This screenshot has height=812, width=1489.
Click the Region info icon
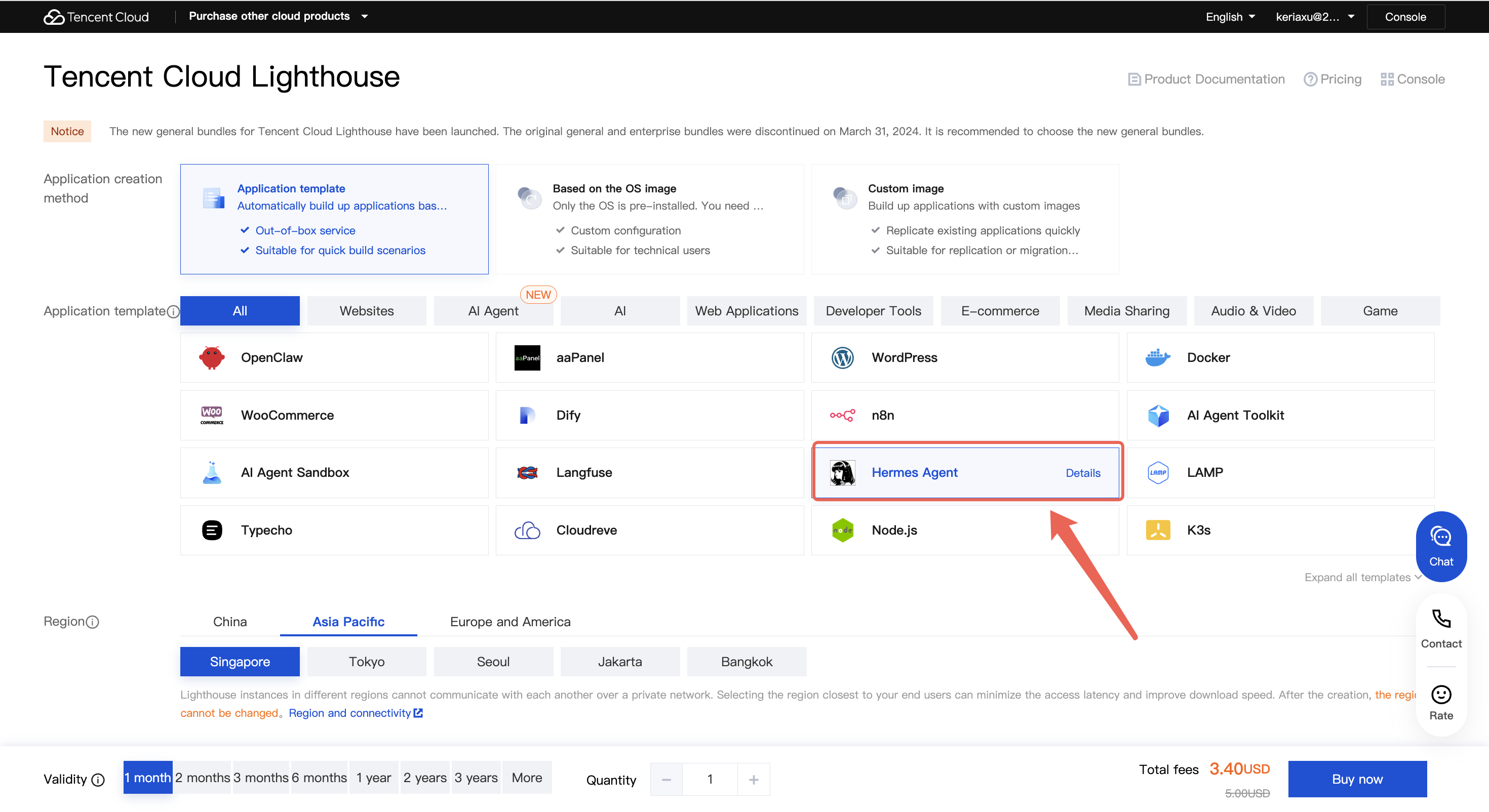(x=93, y=622)
